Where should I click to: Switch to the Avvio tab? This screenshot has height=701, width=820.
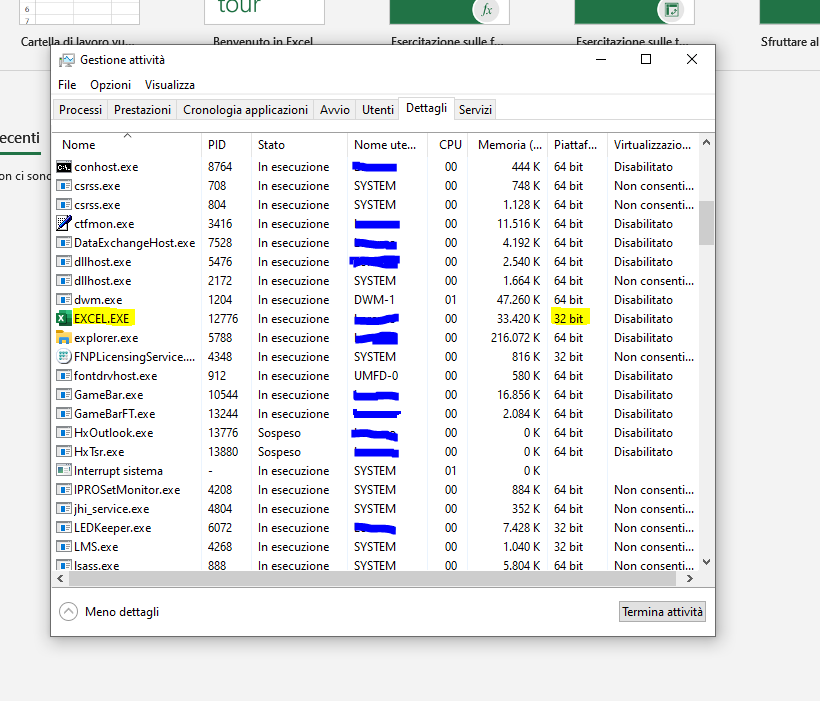click(x=335, y=110)
